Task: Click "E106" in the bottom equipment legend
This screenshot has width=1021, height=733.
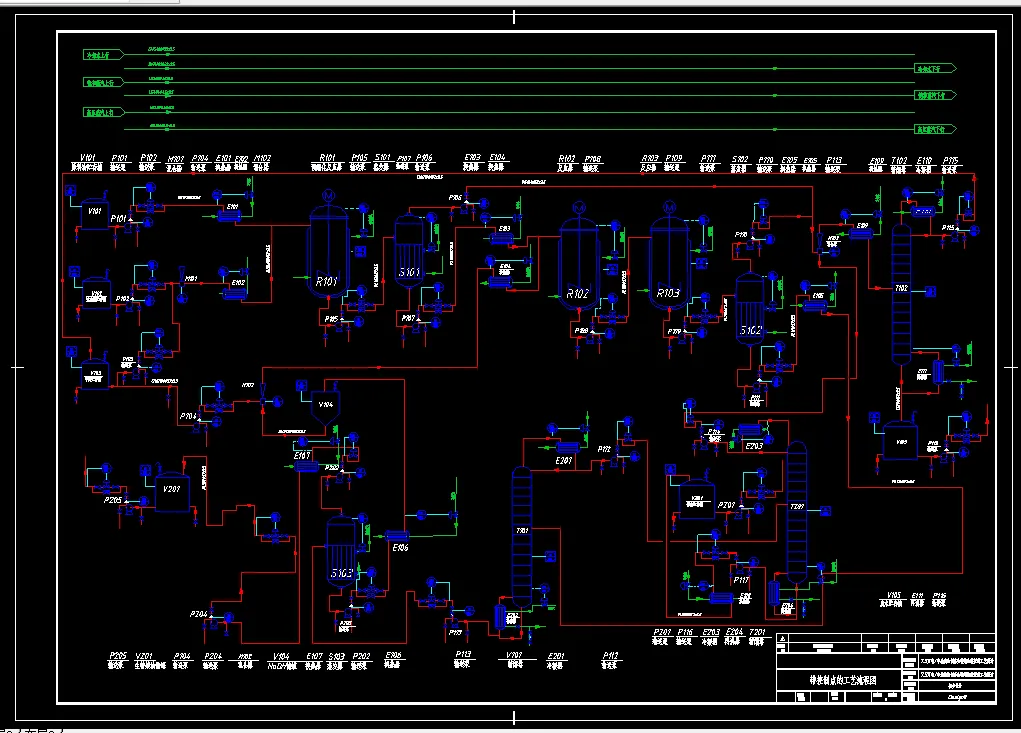Action: point(393,656)
